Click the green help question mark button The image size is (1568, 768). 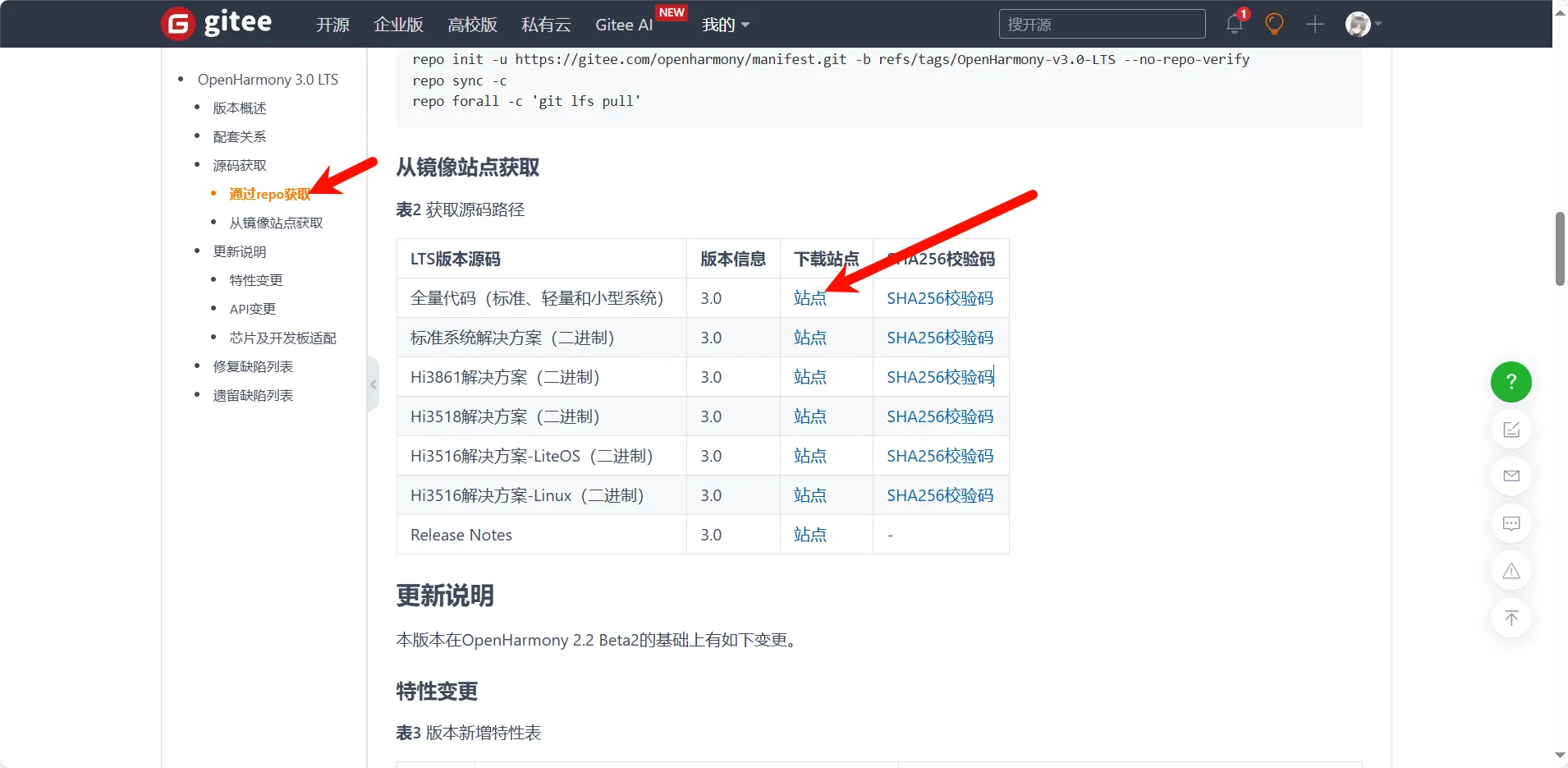1511,382
